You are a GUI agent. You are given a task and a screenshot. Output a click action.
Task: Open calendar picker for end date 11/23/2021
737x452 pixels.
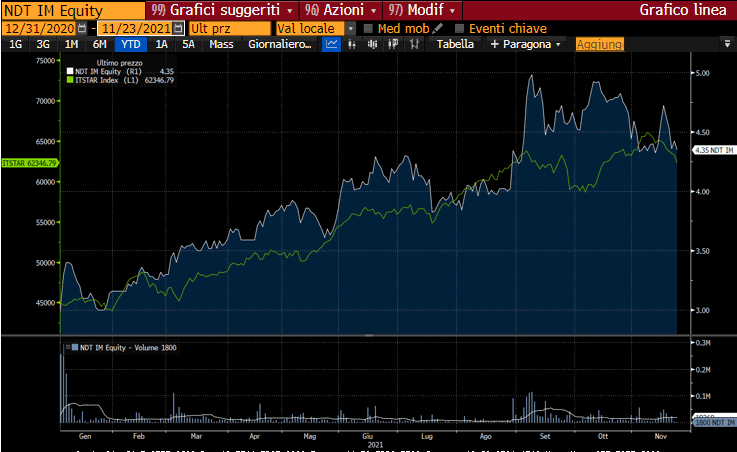coord(178,28)
